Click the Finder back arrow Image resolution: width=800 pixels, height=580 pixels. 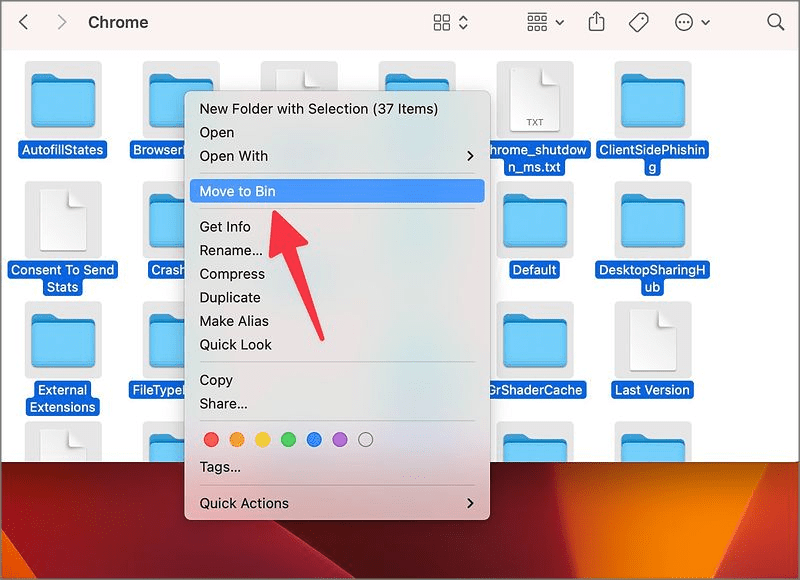tap(24, 22)
